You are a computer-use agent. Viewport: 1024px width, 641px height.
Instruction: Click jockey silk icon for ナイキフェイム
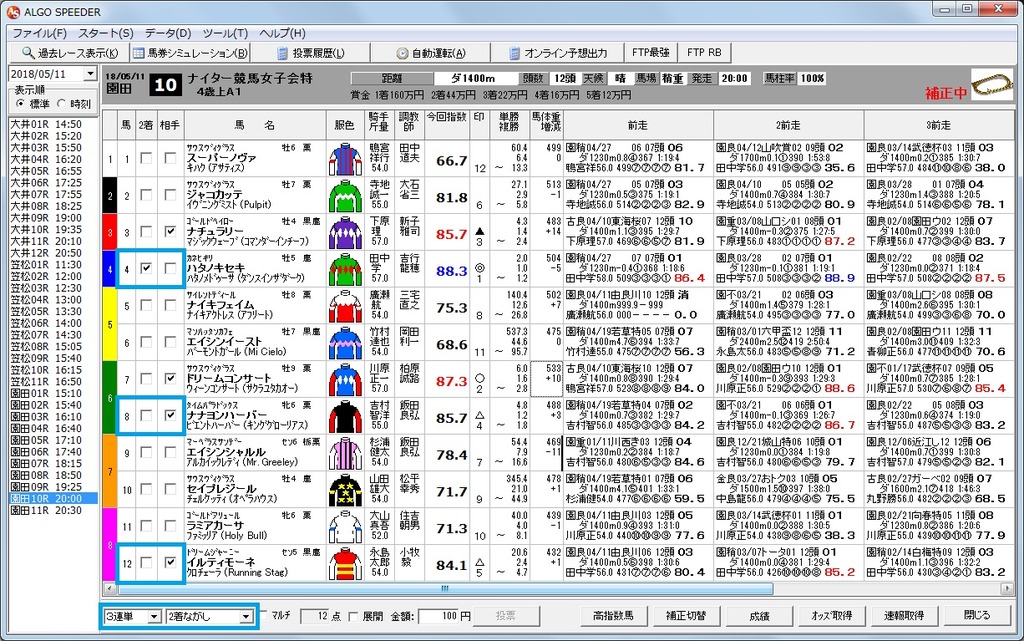tap(345, 307)
